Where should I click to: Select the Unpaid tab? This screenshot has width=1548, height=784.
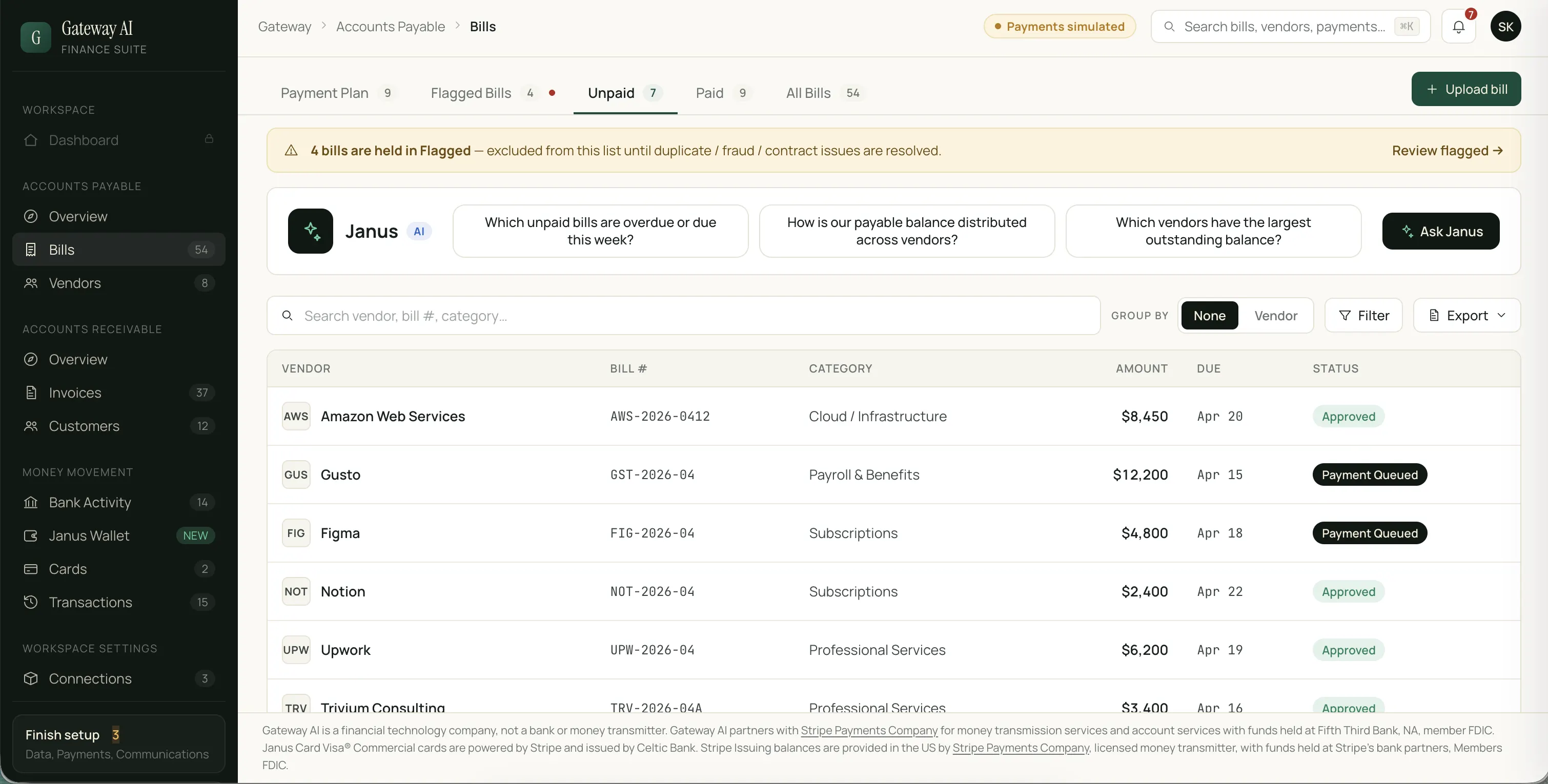(625, 93)
